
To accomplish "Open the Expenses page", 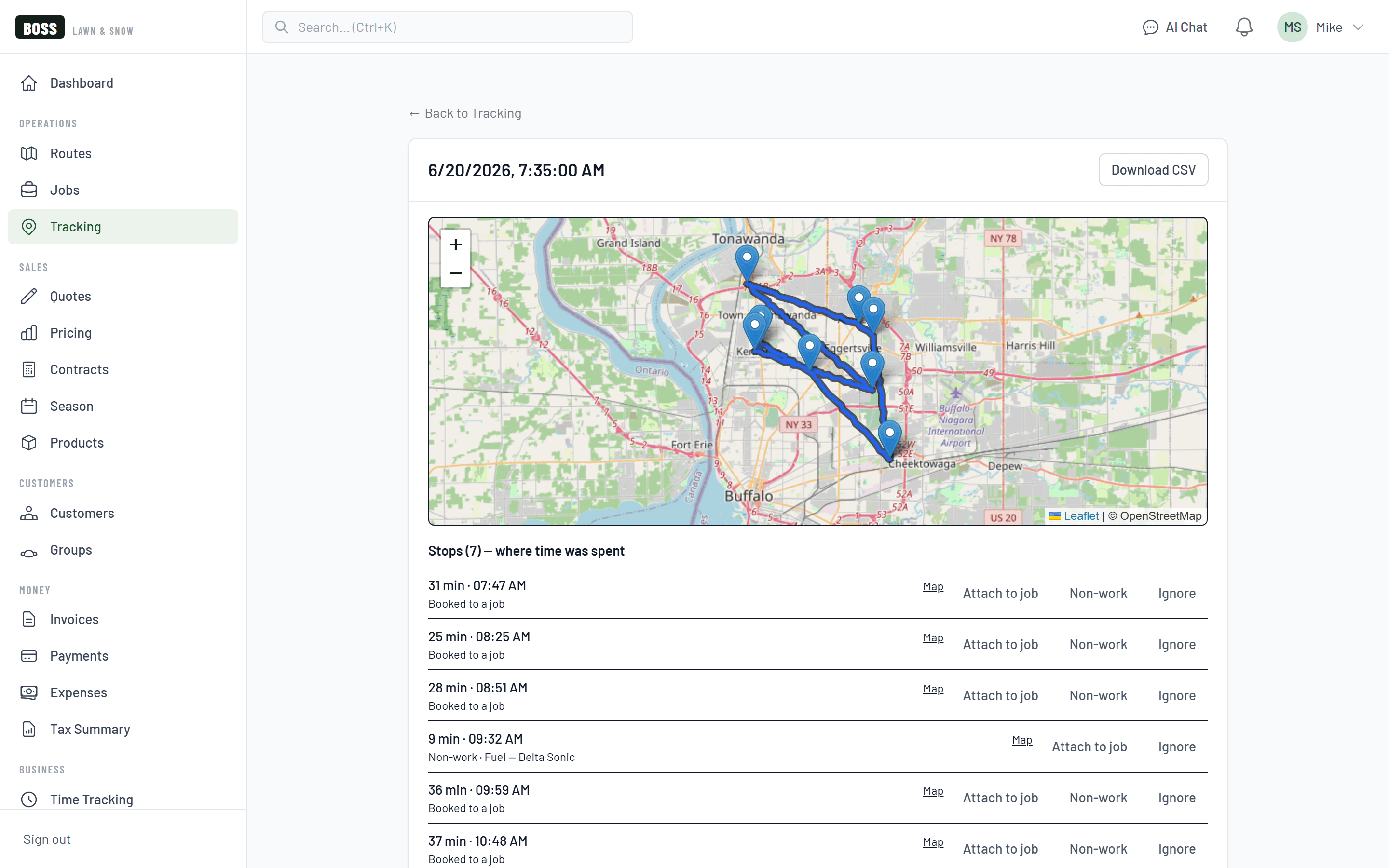I will [123, 693].
